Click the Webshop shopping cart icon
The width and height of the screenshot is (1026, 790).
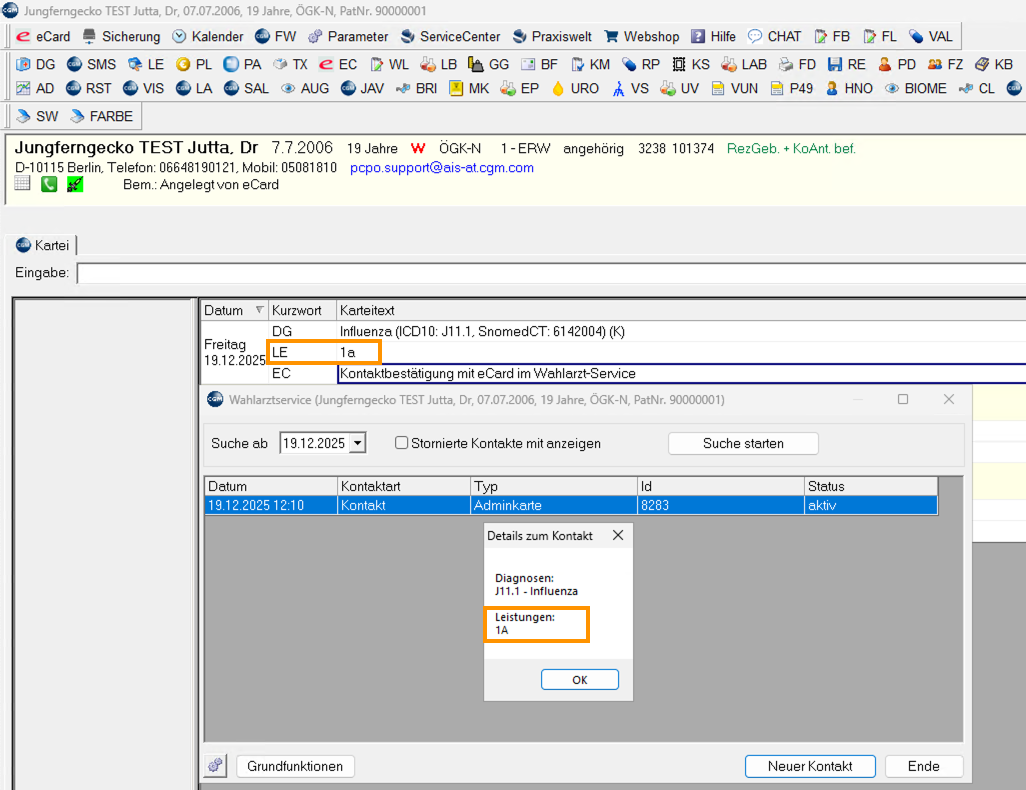[612, 36]
